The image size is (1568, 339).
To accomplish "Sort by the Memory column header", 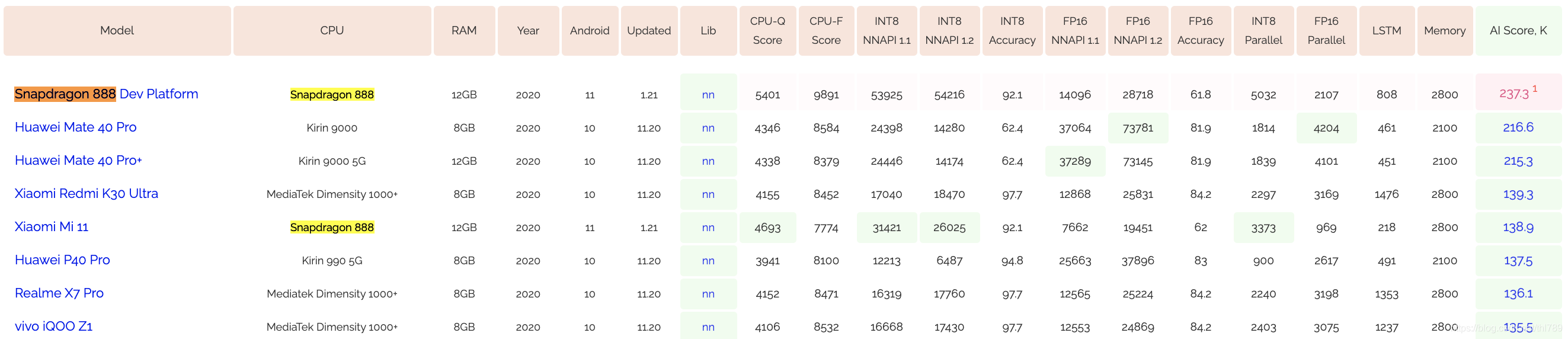I will point(1445,30).
